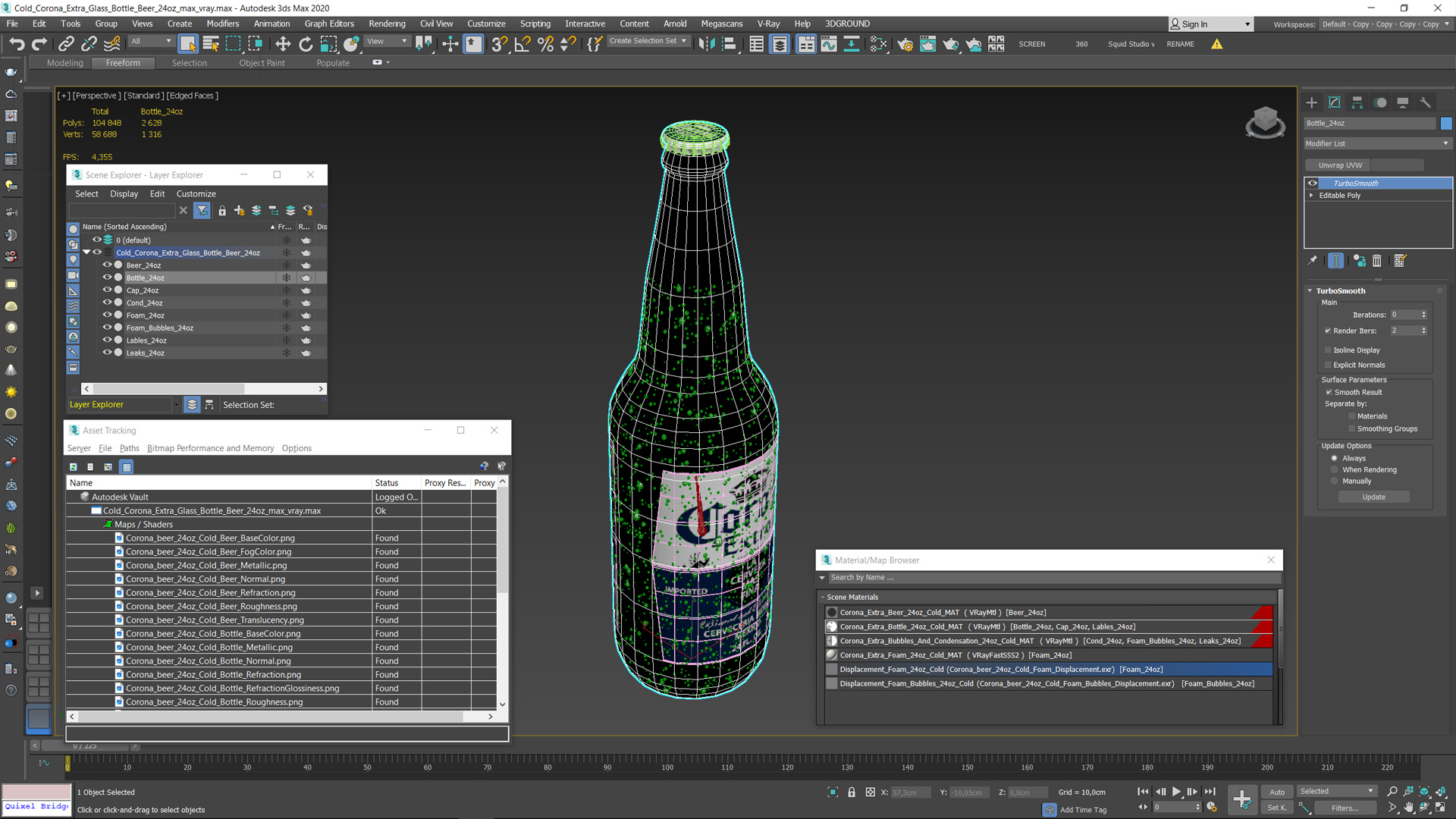This screenshot has height=819, width=1456.
Task: Click the Mirror tool icon
Action: tap(706, 44)
